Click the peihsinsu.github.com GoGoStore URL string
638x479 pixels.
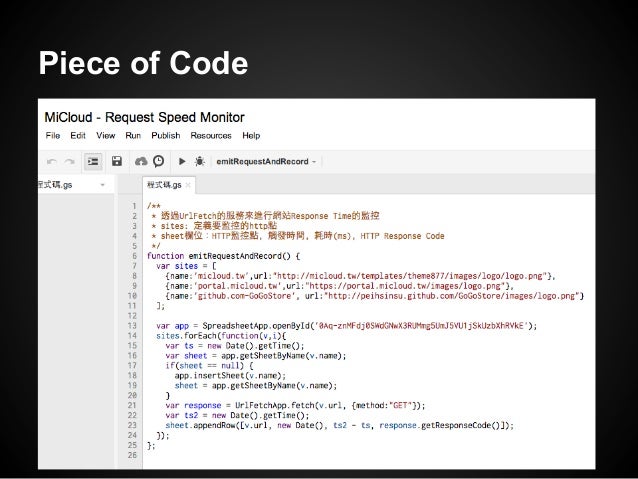pos(452,296)
